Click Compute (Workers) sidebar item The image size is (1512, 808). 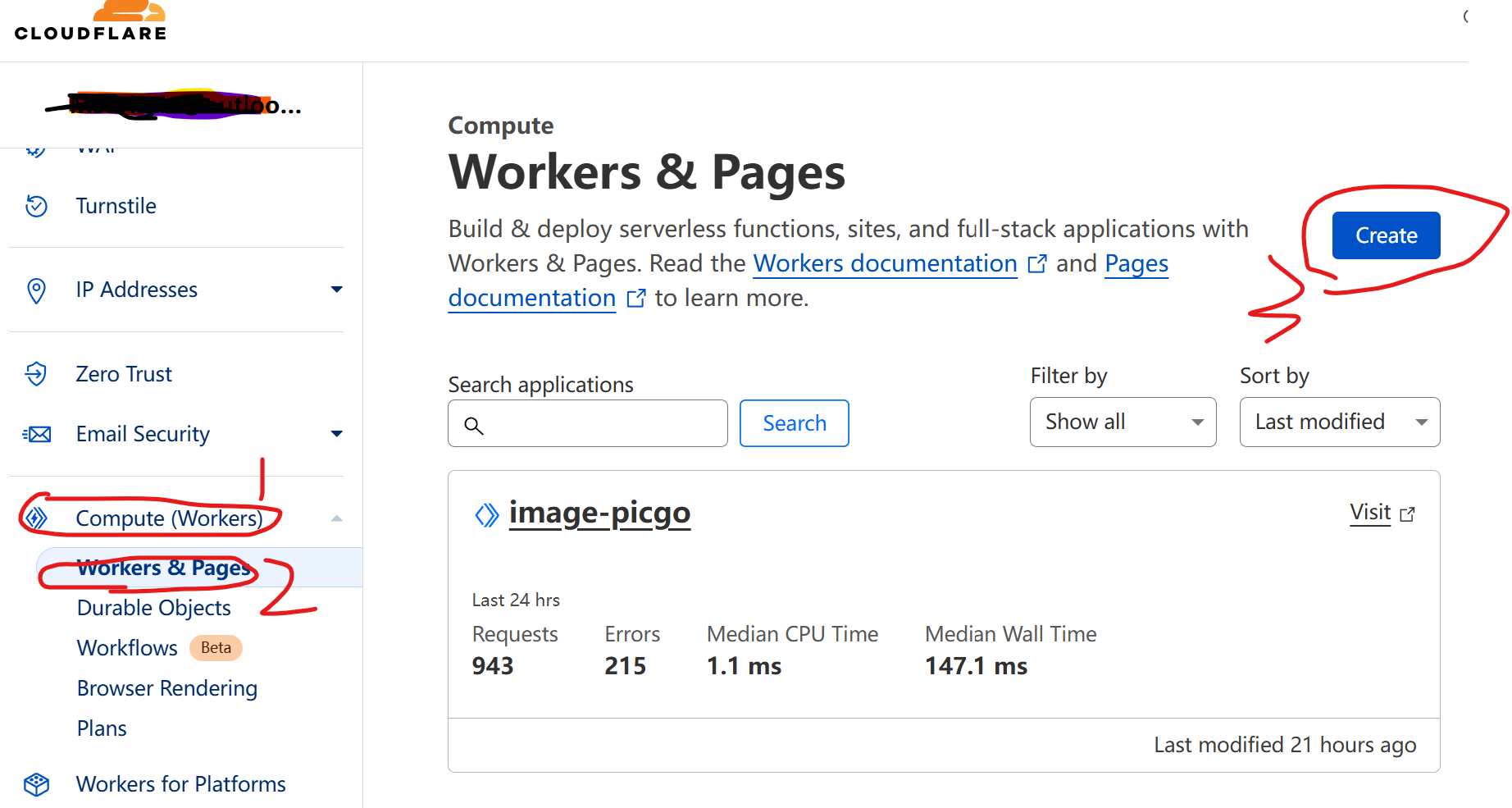click(169, 518)
